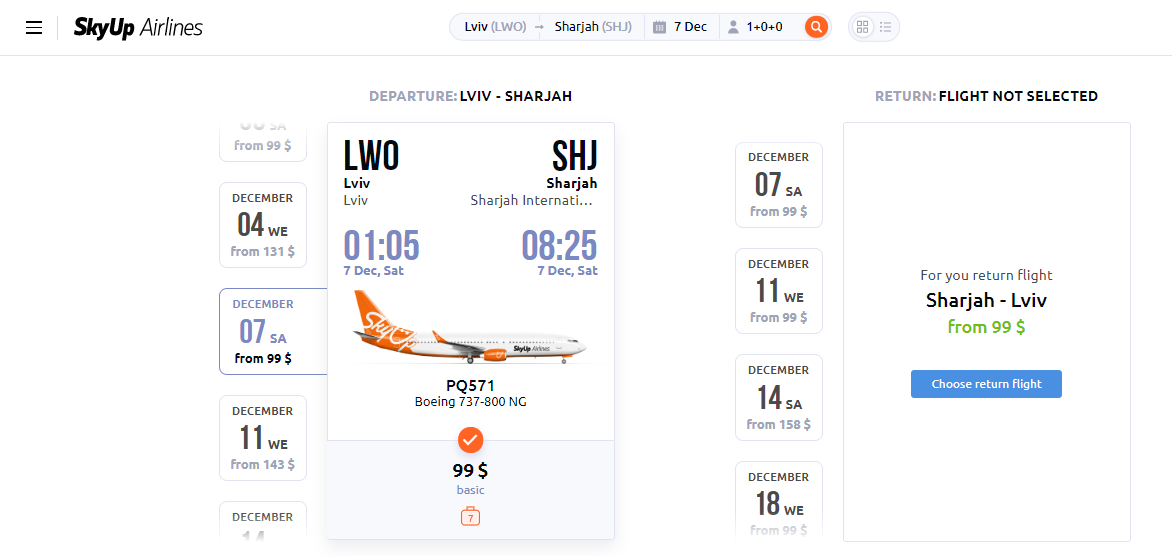This screenshot has height=556, width=1172.
Task: Select departure date December 04 WE
Action: [x=262, y=225]
